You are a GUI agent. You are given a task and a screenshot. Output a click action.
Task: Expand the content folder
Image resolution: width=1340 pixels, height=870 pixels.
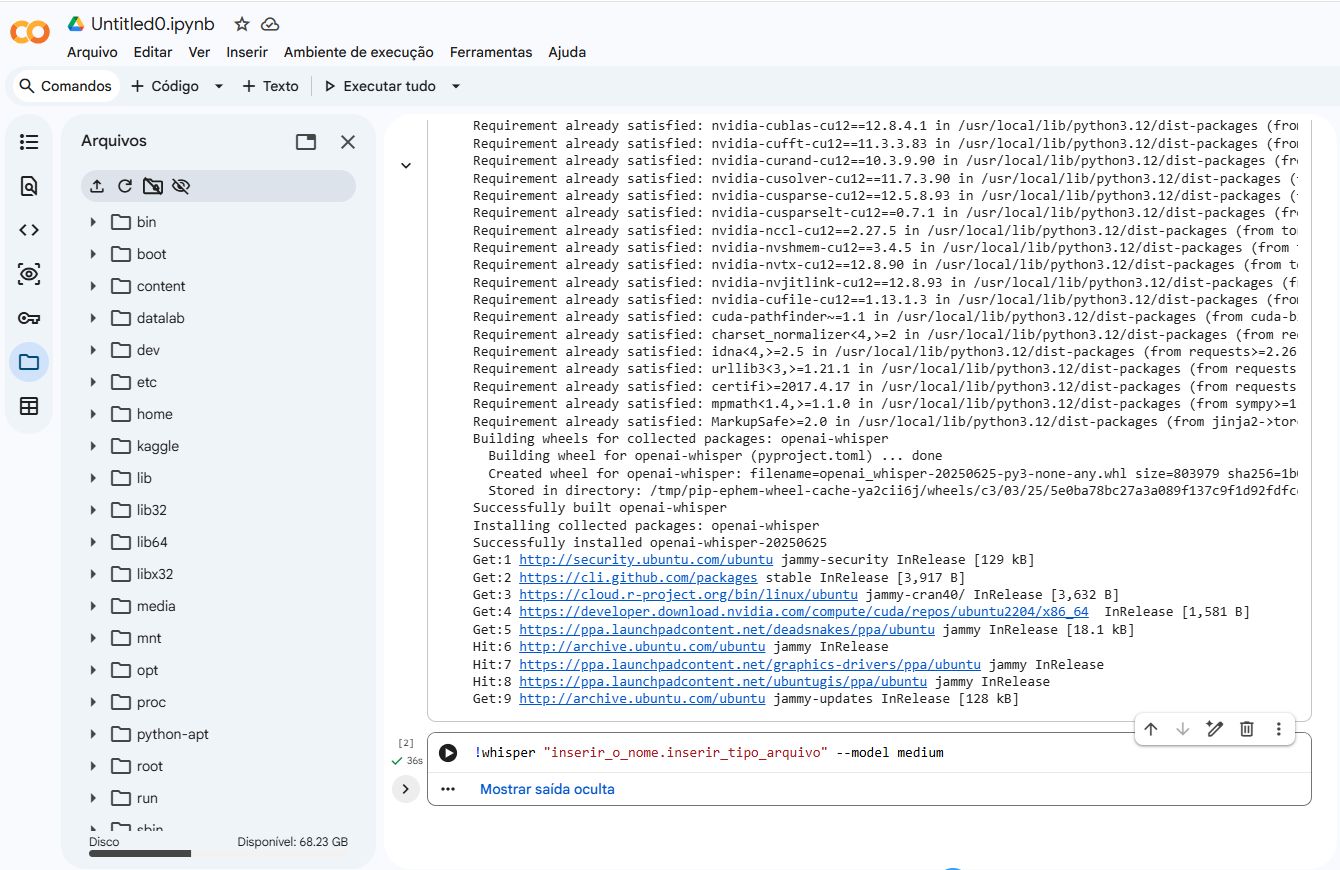[93, 286]
